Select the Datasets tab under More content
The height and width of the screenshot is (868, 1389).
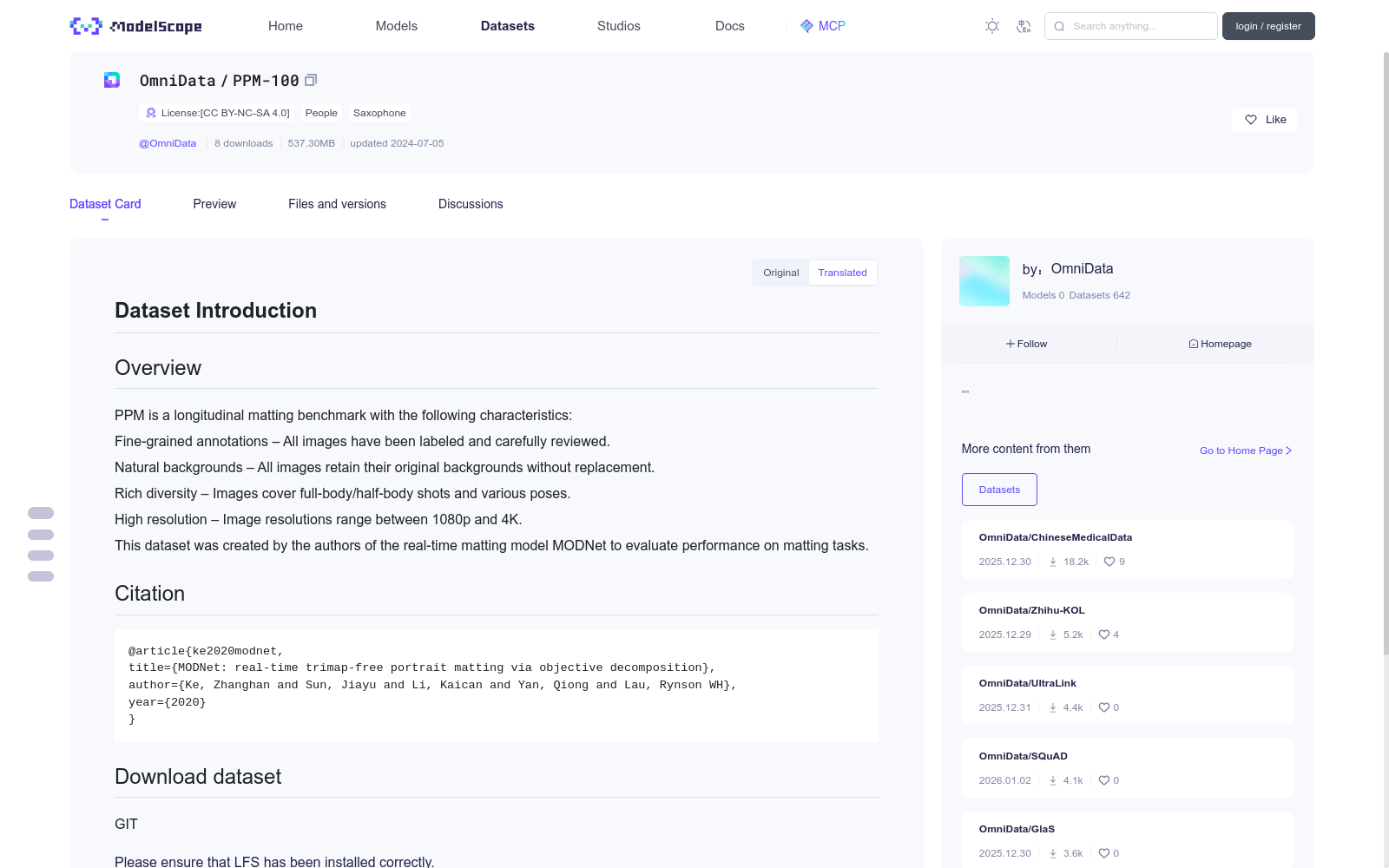point(999,490)
